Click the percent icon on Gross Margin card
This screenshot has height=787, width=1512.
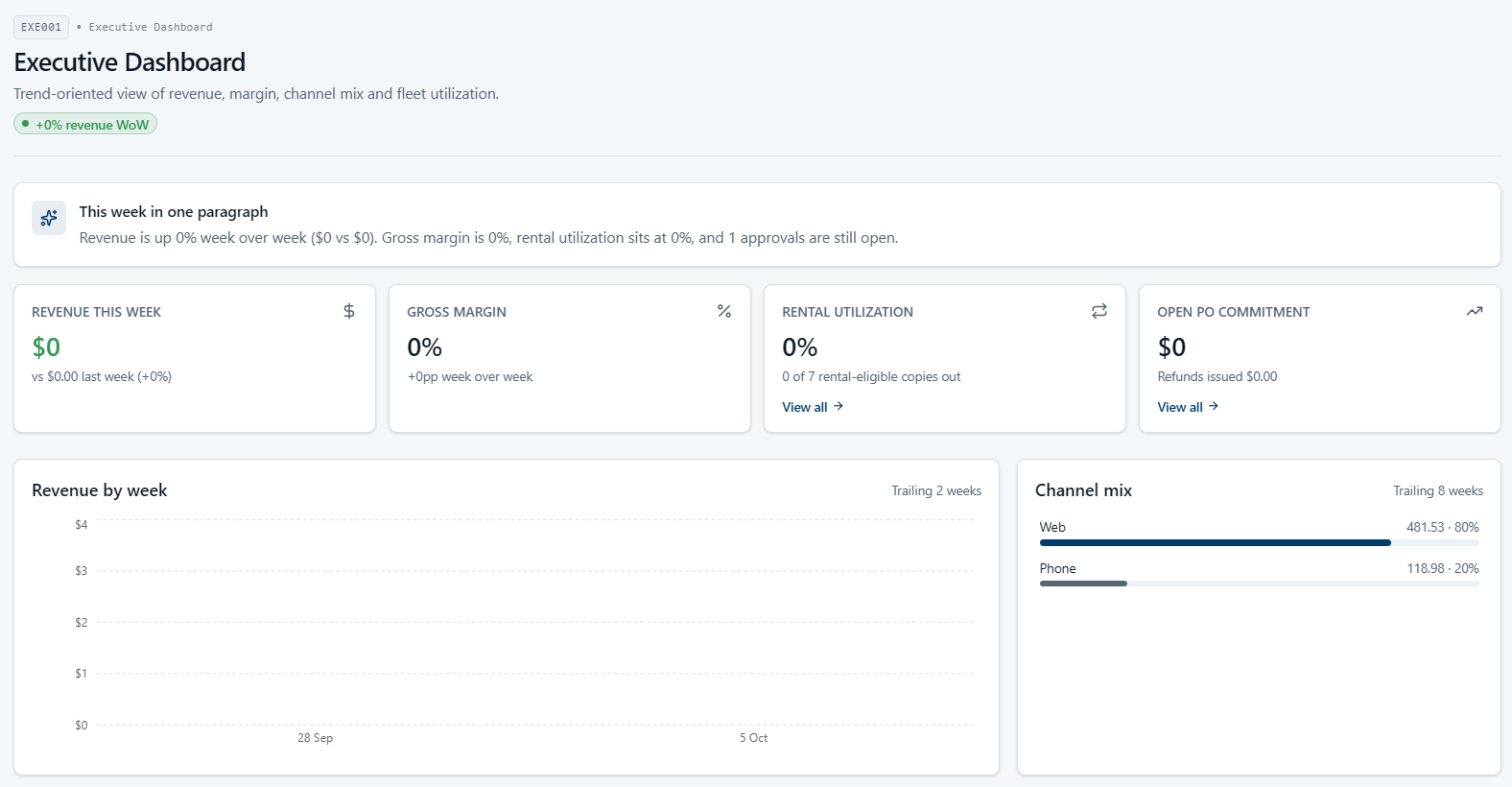(724, 311)
